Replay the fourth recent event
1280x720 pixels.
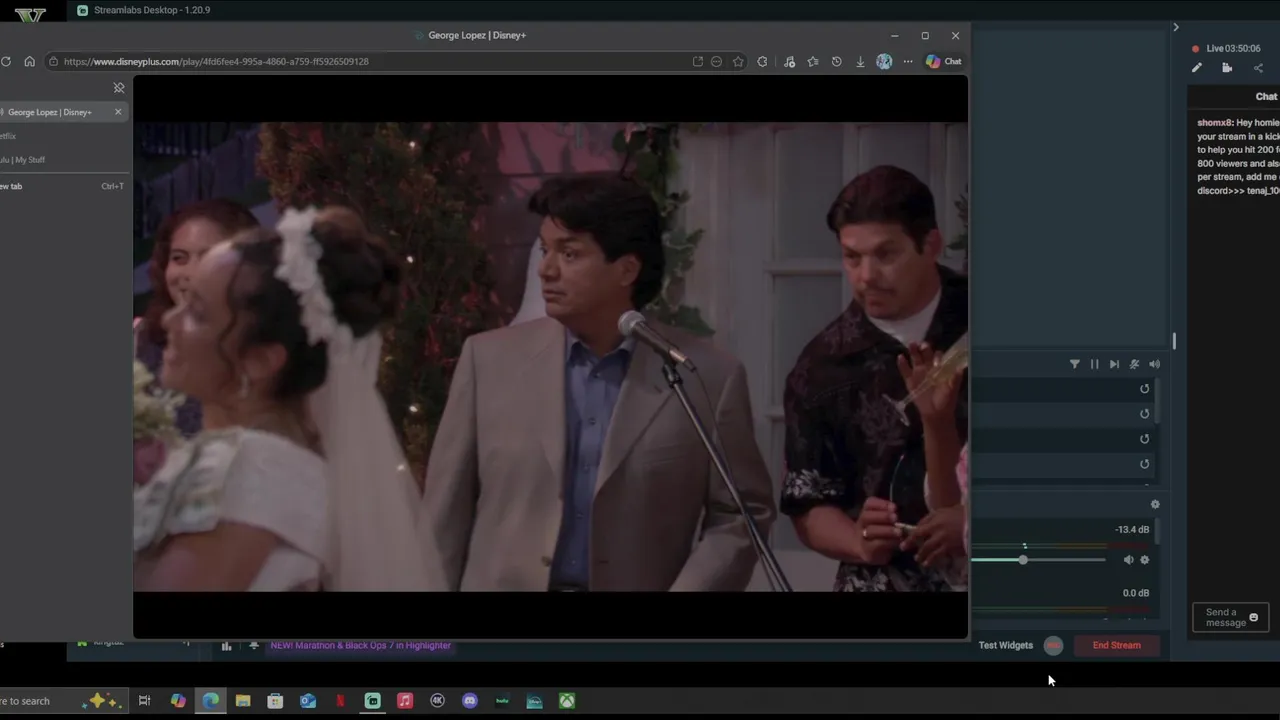coord(1145,464)
